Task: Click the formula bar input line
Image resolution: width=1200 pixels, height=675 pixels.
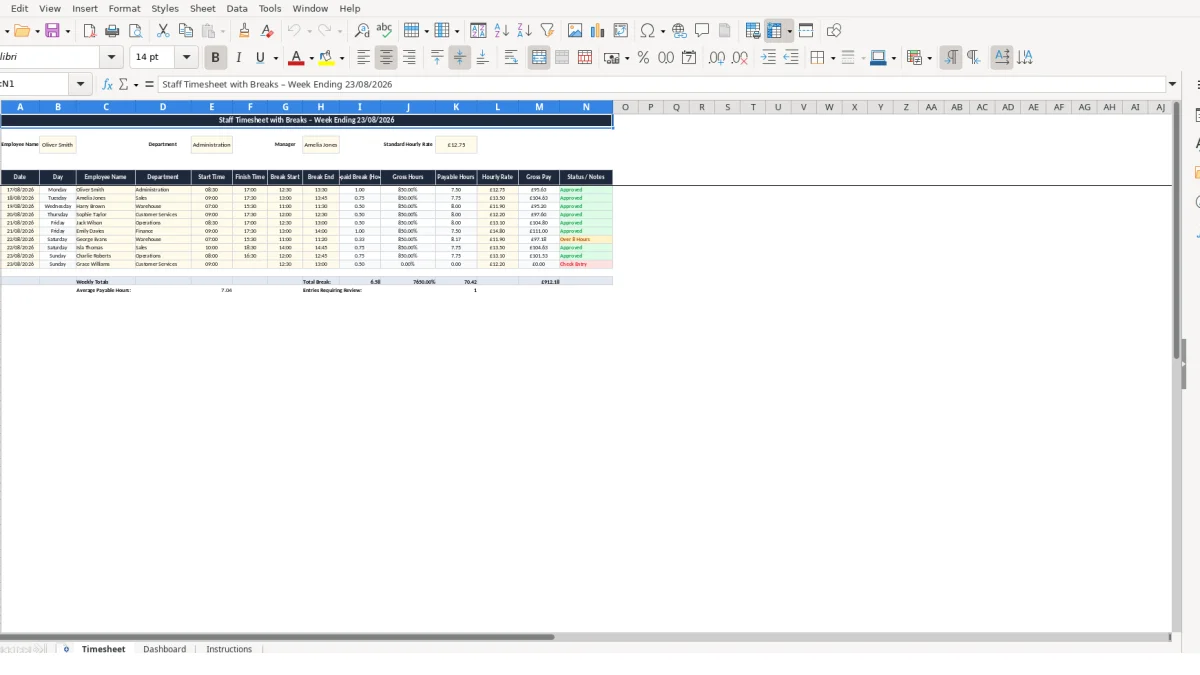Action: pos(662,85)
